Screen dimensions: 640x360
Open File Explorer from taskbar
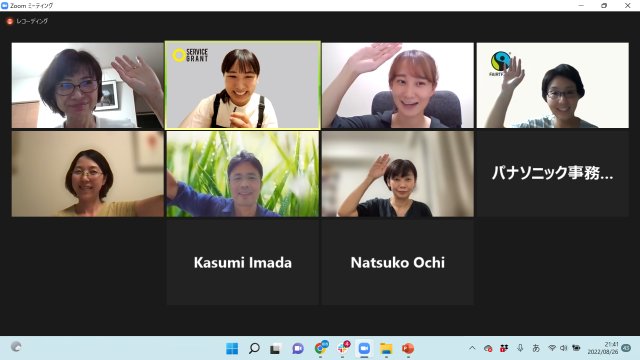point(386,348)
